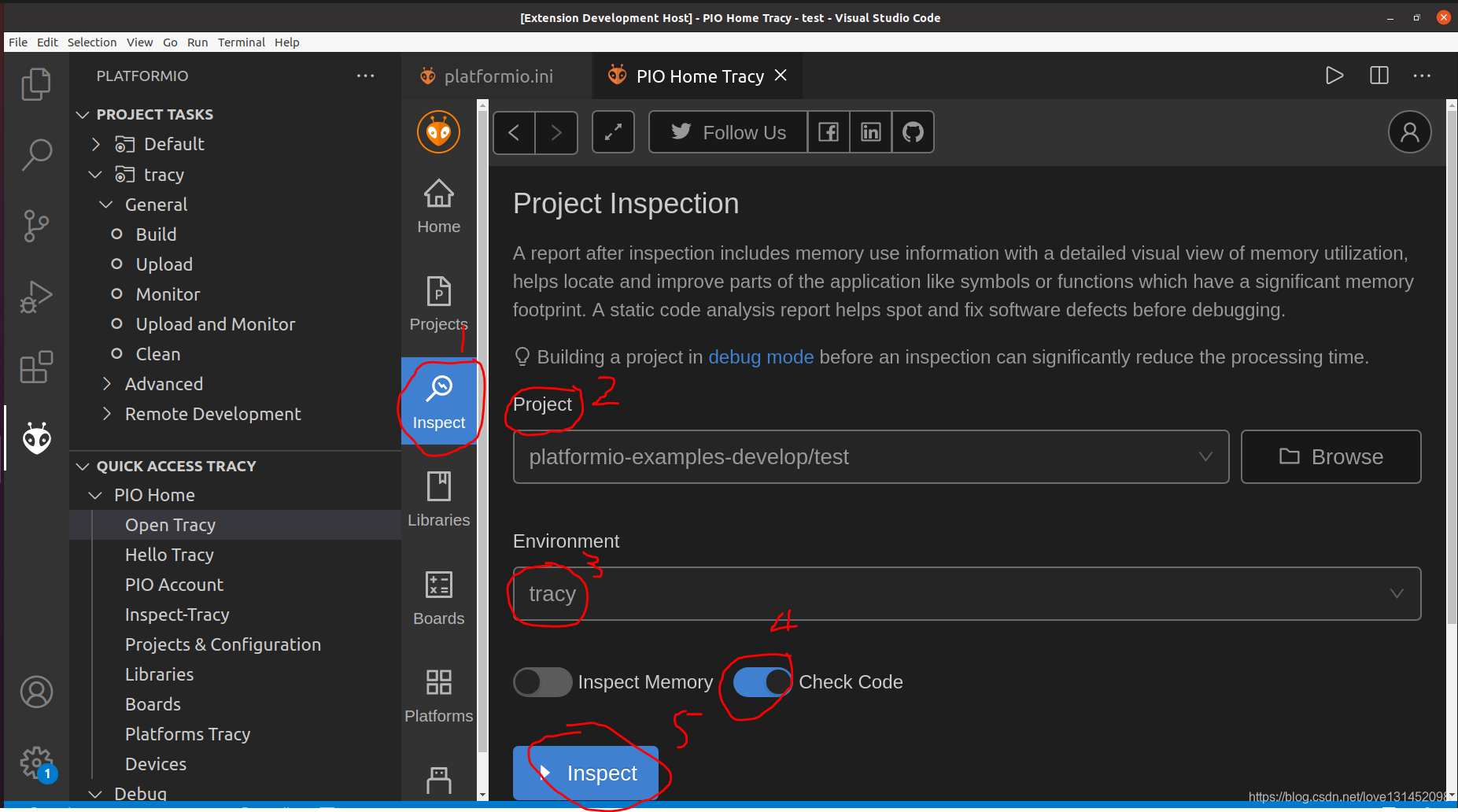Open the View menu
This screenshot has height=812, width=1458.
click(139, 42)
